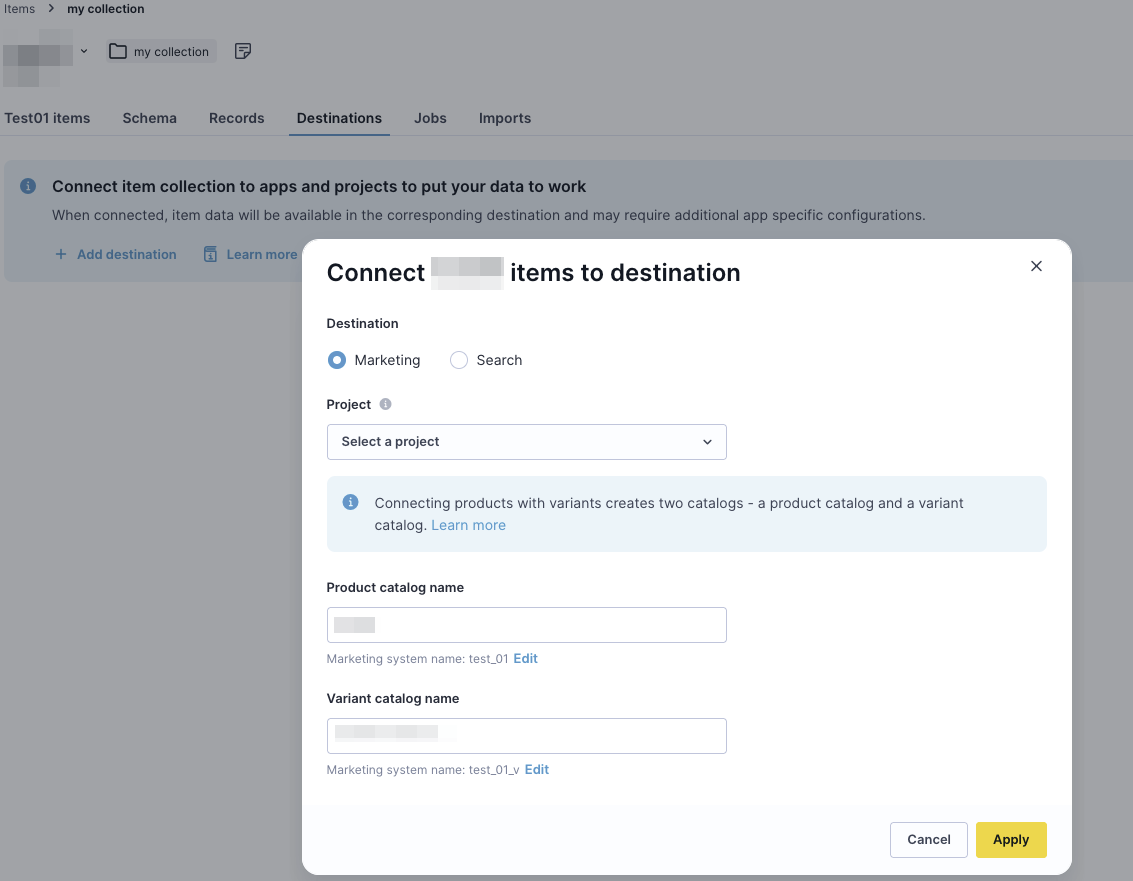Viewport: 1133px width, 881px height.
Task: Open the Select a project dropdown
Action: coord(526,442)
